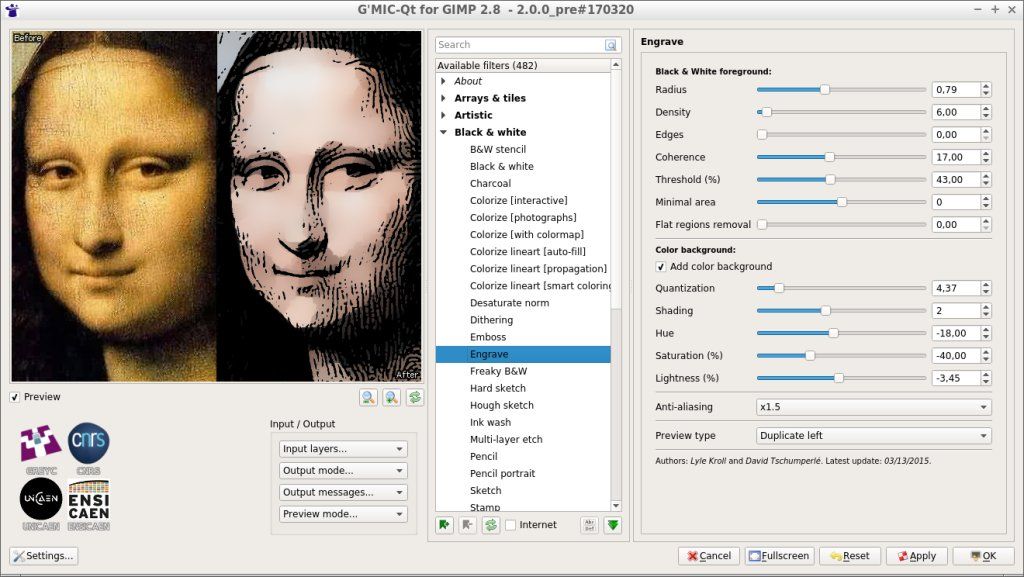Maximize the G'MIC-Qt window
The image size is (1024, 577).
pyautogui.click(x=995, y=9)
